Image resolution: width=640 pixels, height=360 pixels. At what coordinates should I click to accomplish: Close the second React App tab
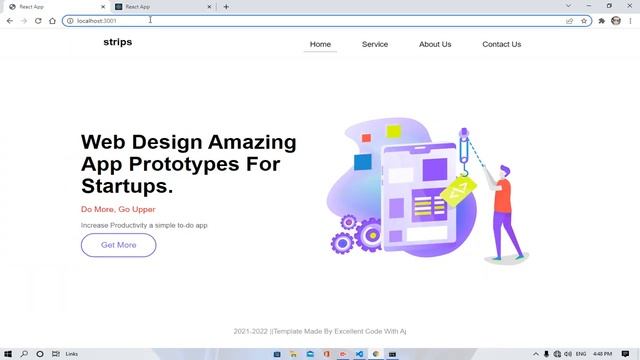[209, 7]
